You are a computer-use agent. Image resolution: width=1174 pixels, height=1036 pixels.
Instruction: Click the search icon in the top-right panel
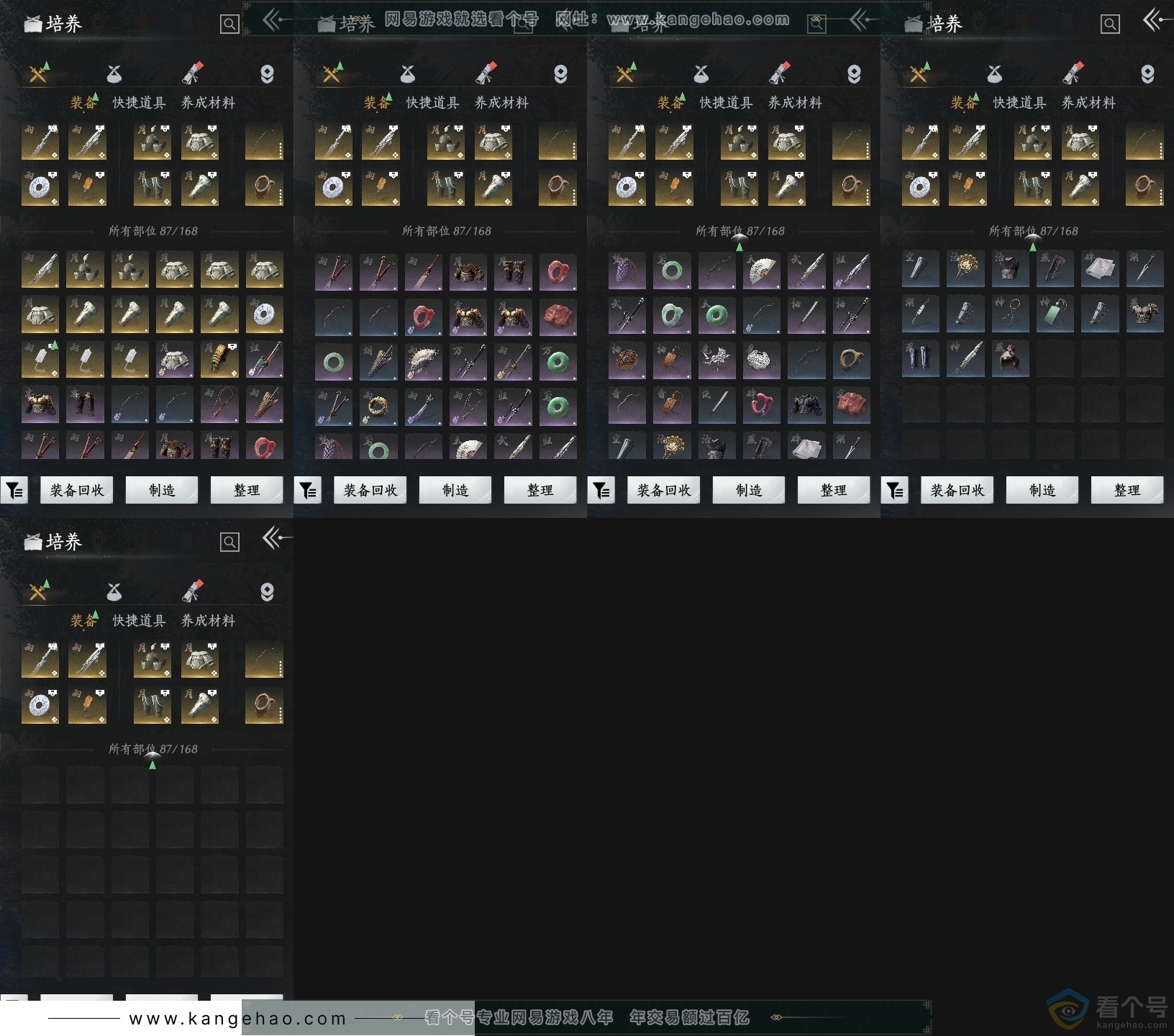pos(1110,24)
